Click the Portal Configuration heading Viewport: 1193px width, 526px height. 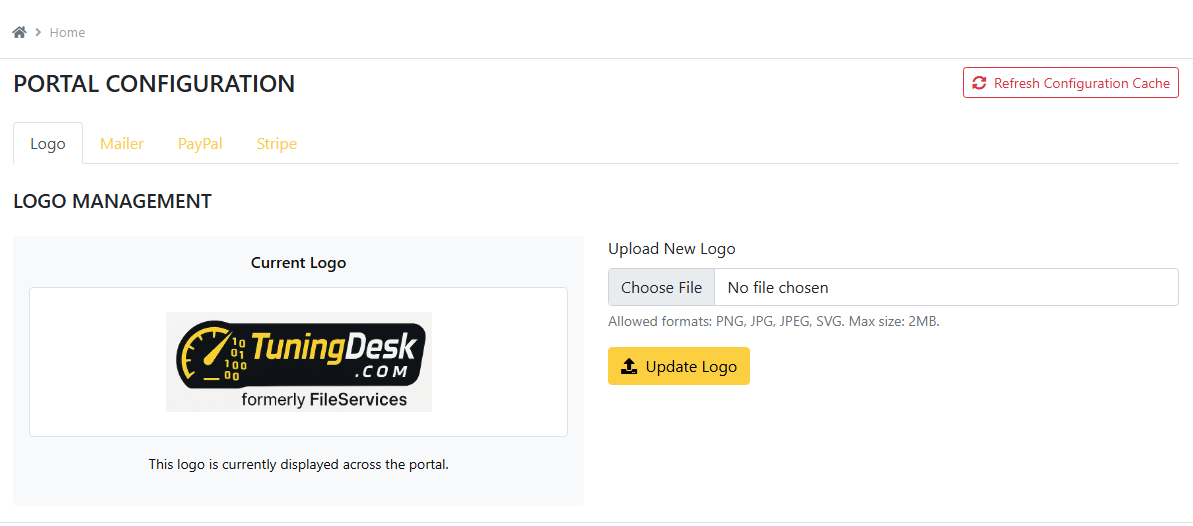[154, 84]
